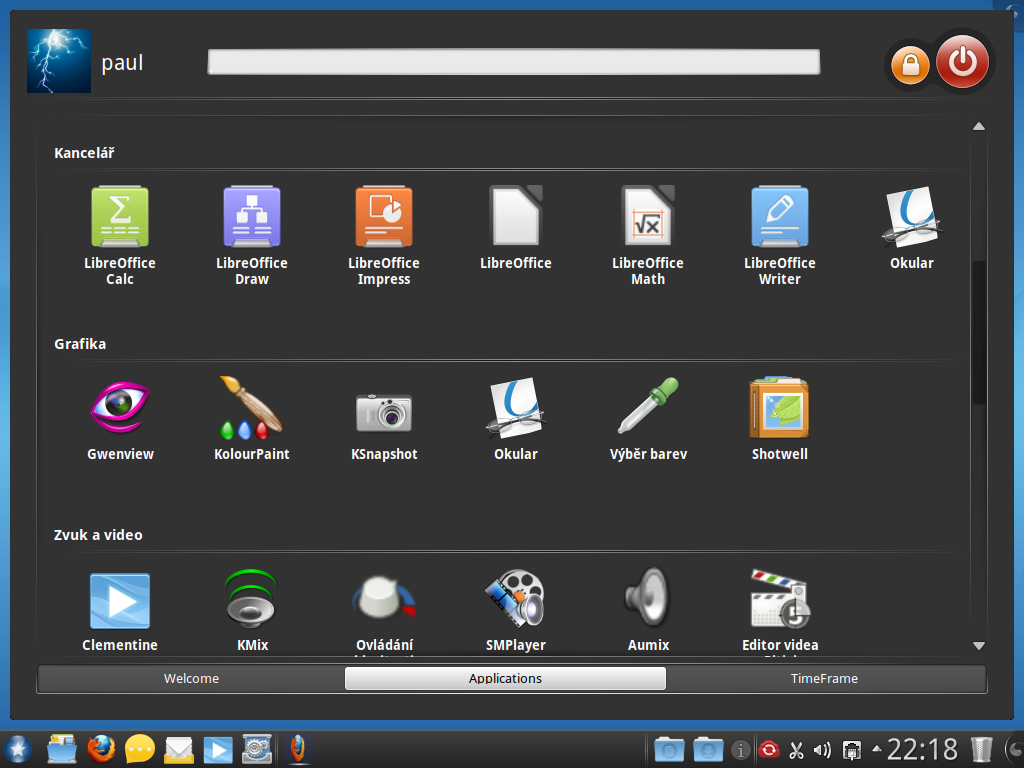This screenshot has width=1024, height=768.
Task: Click the scroll-down arrow of the app list
Action: click(x=978, y=646)
